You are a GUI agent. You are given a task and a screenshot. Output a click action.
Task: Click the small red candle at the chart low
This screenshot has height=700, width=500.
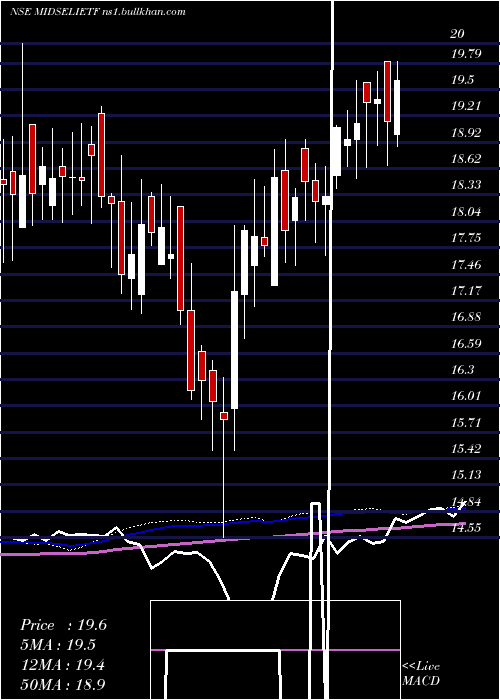224,416
